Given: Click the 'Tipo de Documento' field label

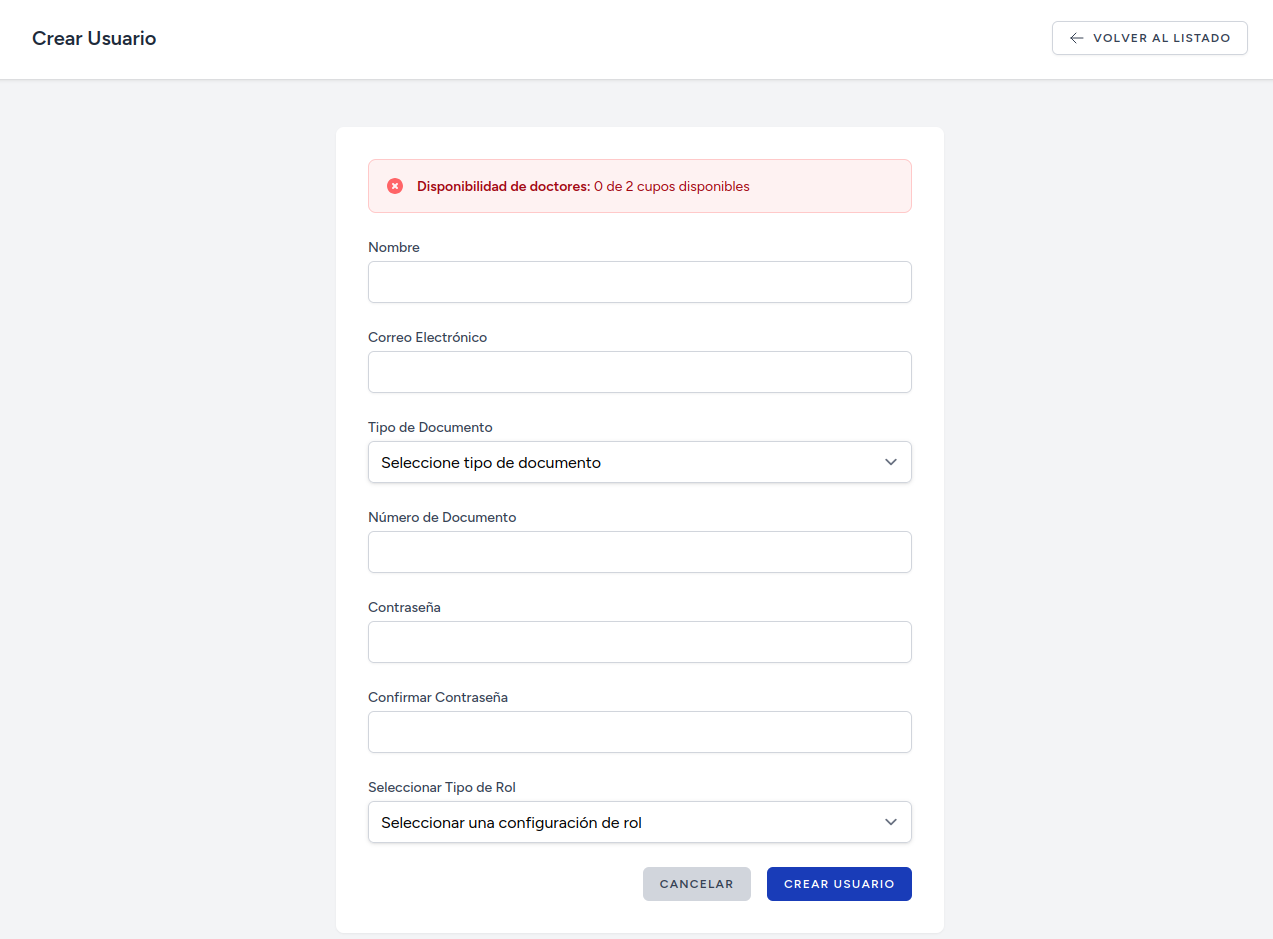Looking at the screenshot, I should (x=430, y=427).
